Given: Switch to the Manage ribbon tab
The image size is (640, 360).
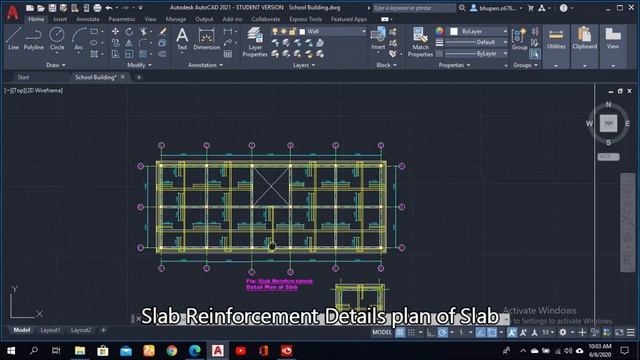Looking at the screenshot, I should pyautogui.click(x=176, y=19).
